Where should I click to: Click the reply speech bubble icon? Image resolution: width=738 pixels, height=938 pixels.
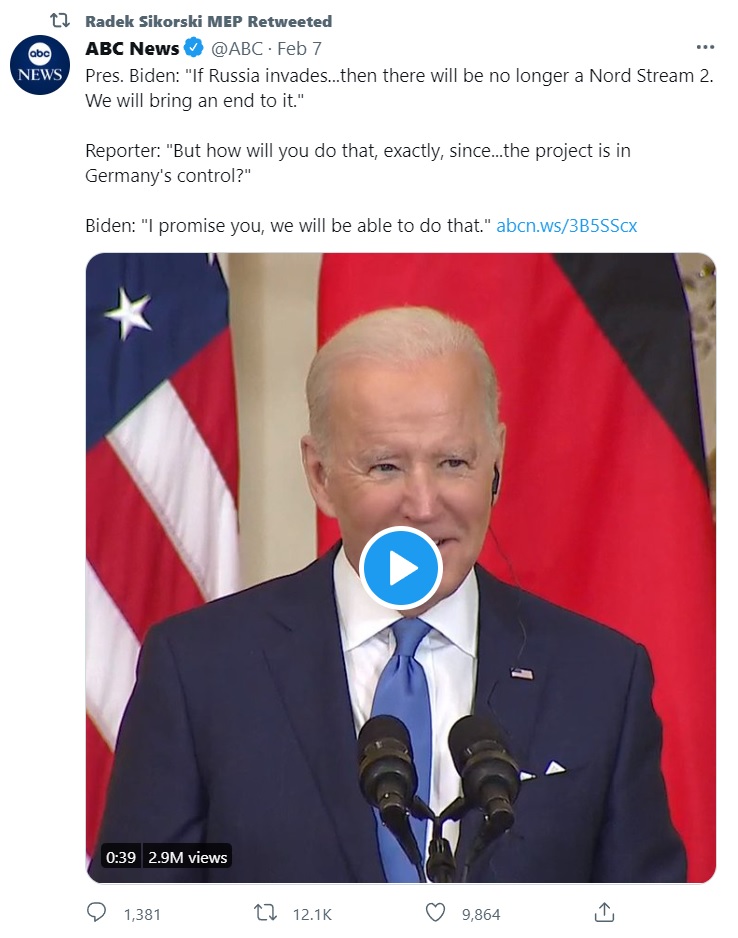click(x=96, y=913)
